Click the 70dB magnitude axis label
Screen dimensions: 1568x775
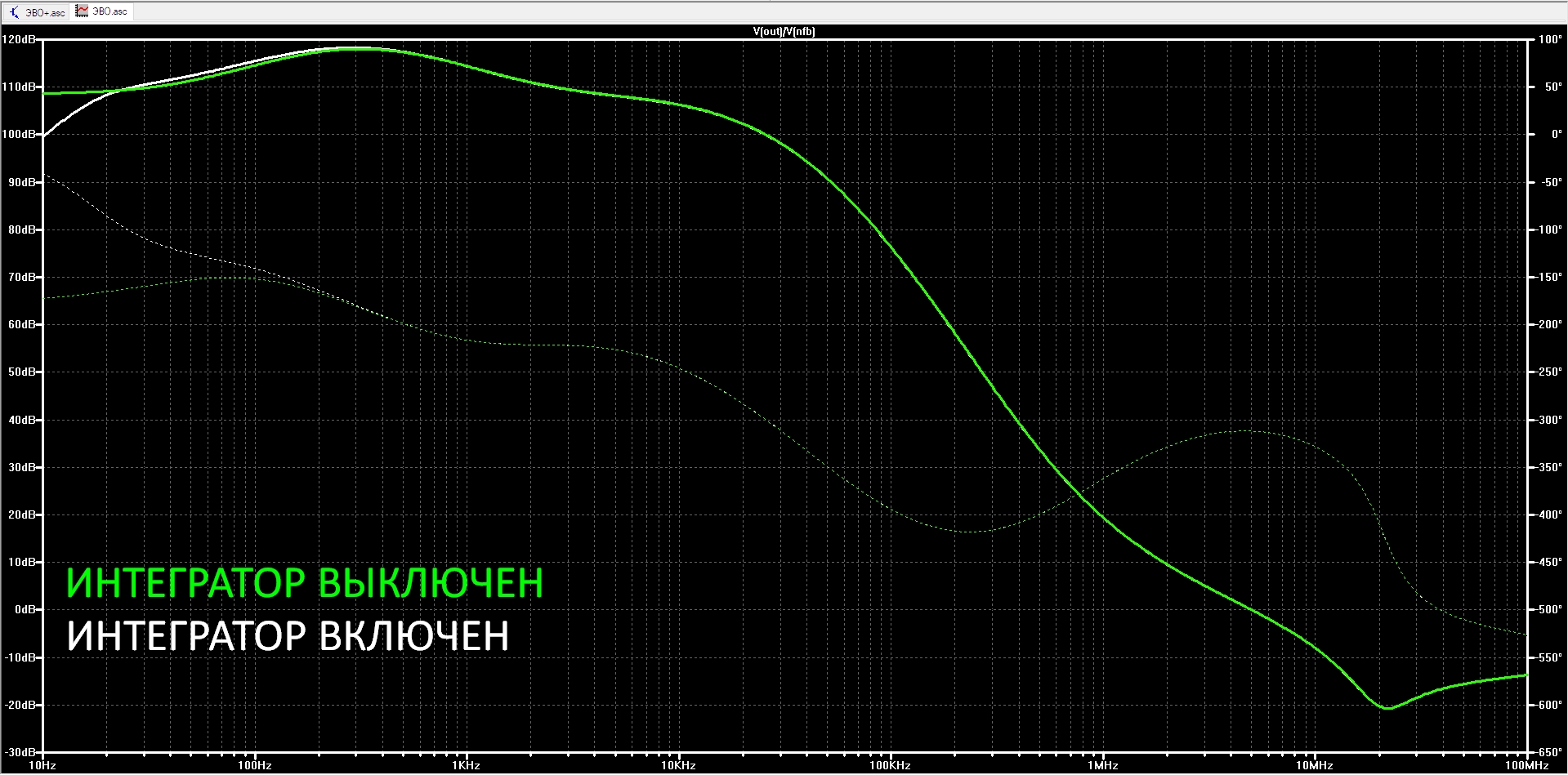pyautogui.click(x=21, y=277)
